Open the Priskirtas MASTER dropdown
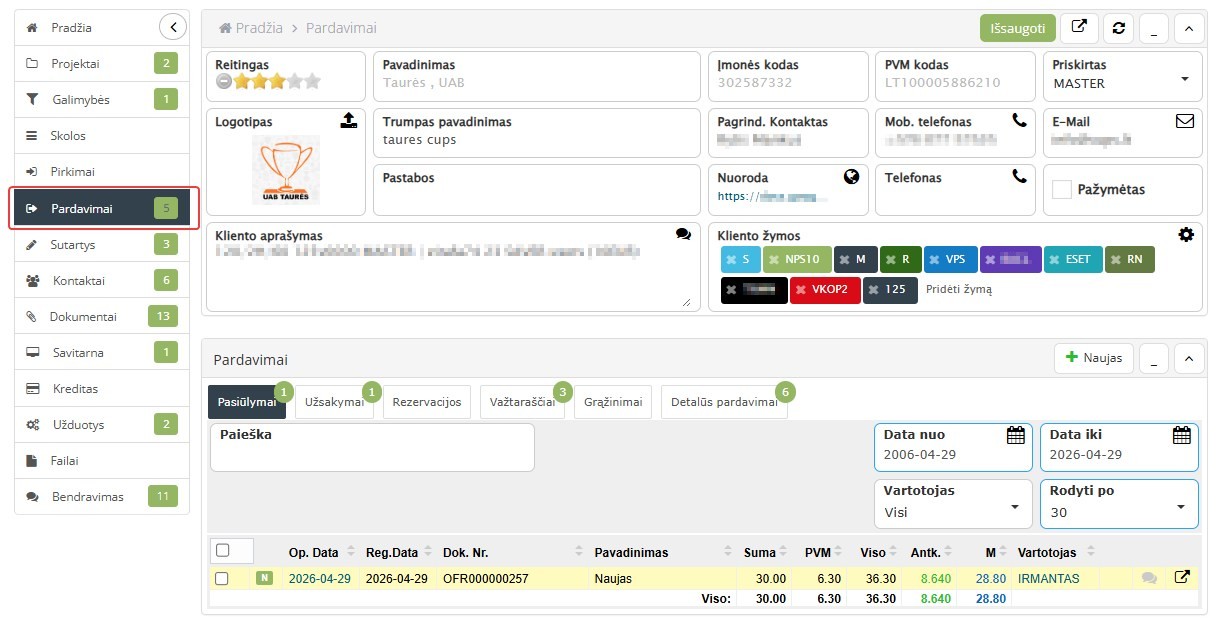The width and height of the screenshot is (1221, 629). coord(1122,76)
